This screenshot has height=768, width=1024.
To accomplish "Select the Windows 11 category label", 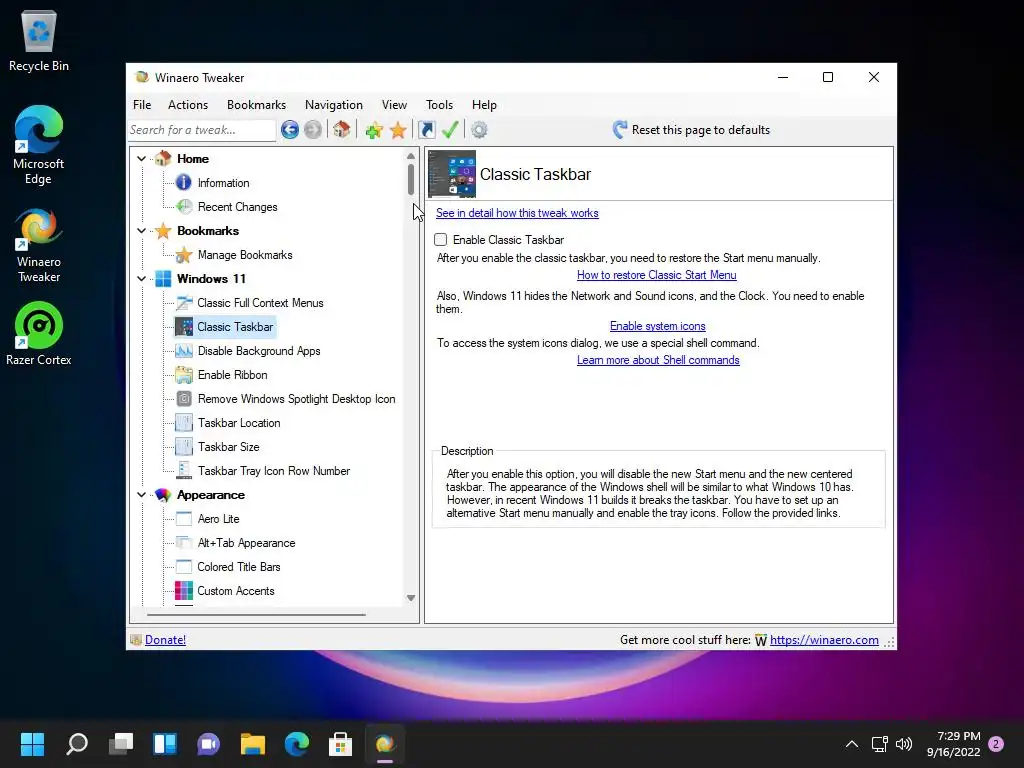I will coord(212,279).
